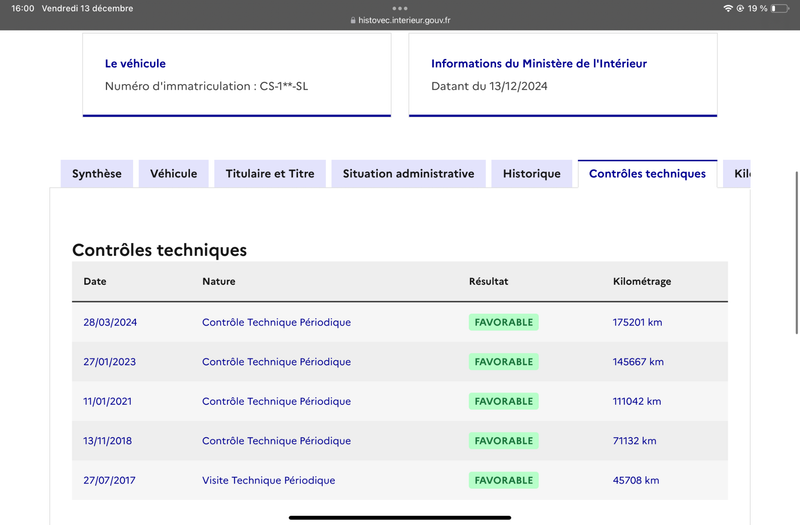Click the FAVORABLE badge for 28/03/2024
This screenshot has height=525, width=800.
pyautogui.click(x=504, y=322)
